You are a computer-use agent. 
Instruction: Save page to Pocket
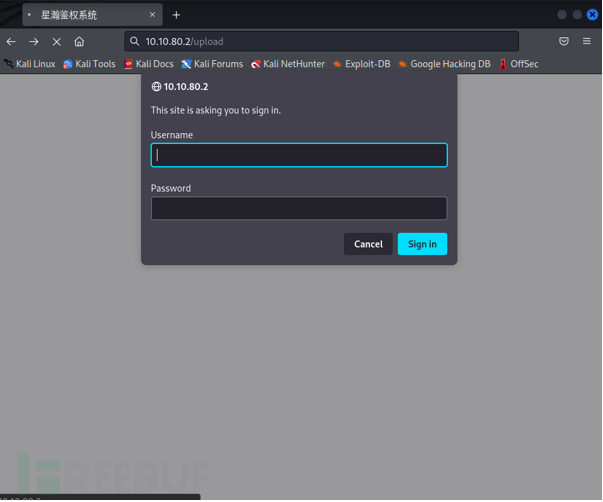tap(564, 41)
